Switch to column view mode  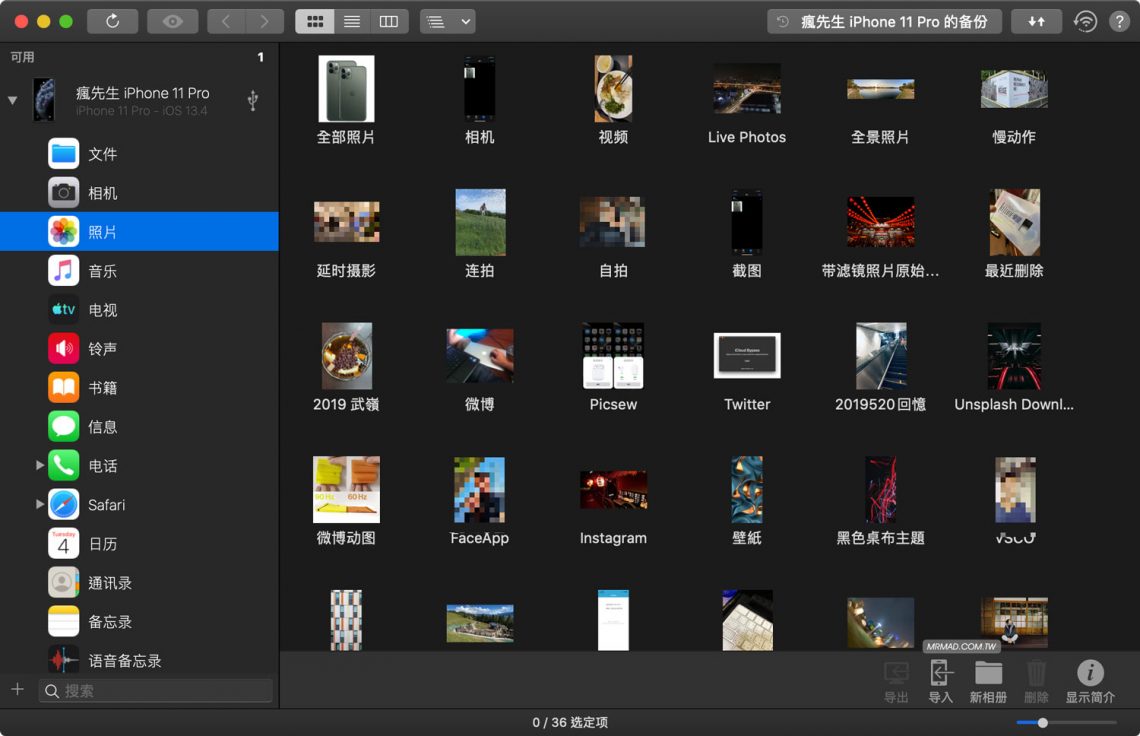(388, 20)
